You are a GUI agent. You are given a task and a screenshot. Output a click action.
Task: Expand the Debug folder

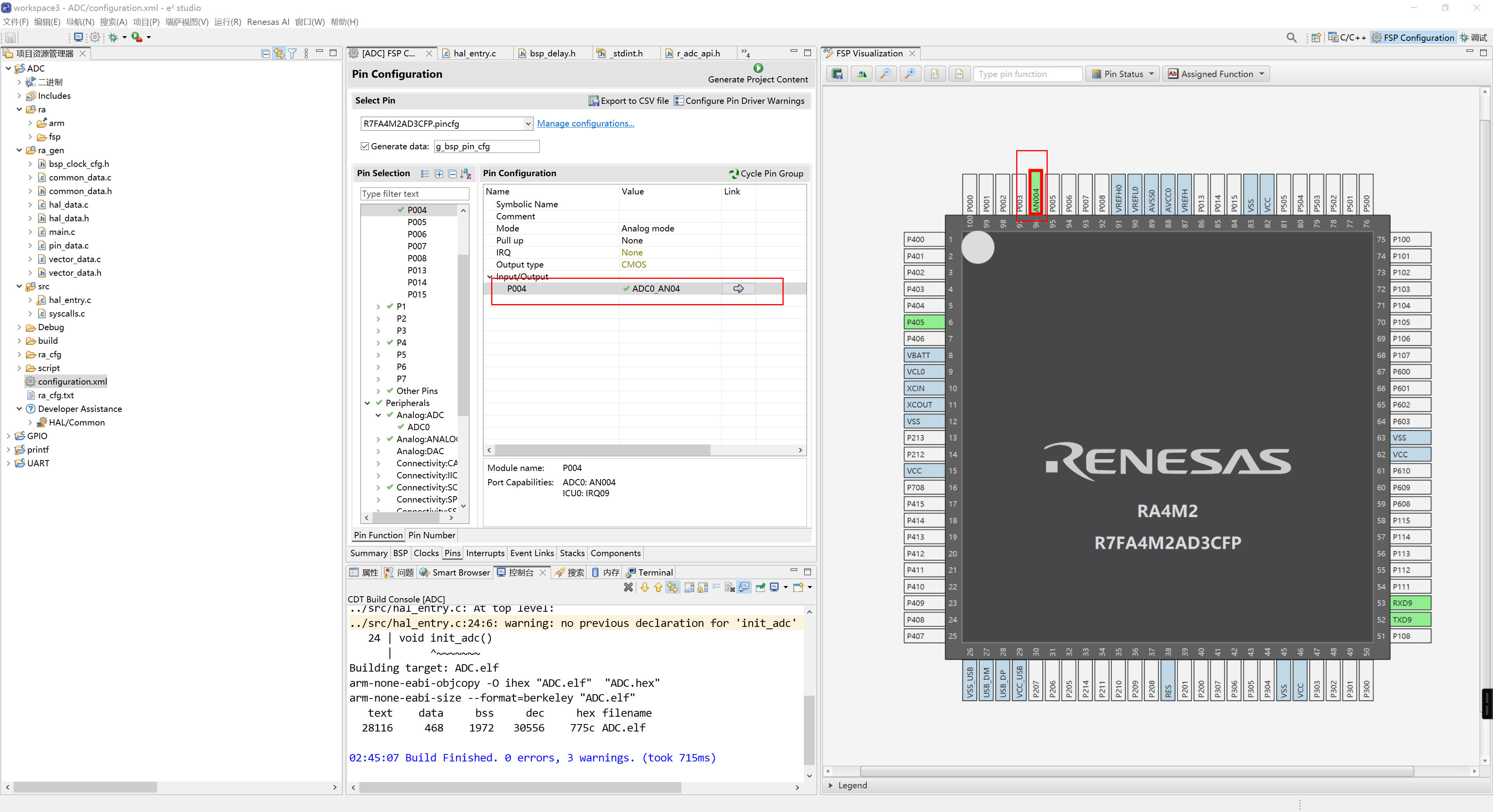tap(19, 327)
